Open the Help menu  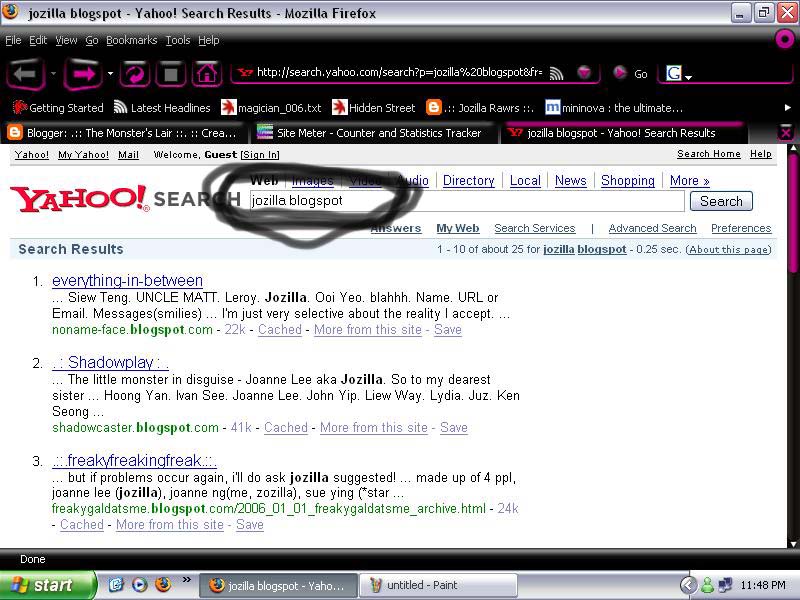(209, 40)
